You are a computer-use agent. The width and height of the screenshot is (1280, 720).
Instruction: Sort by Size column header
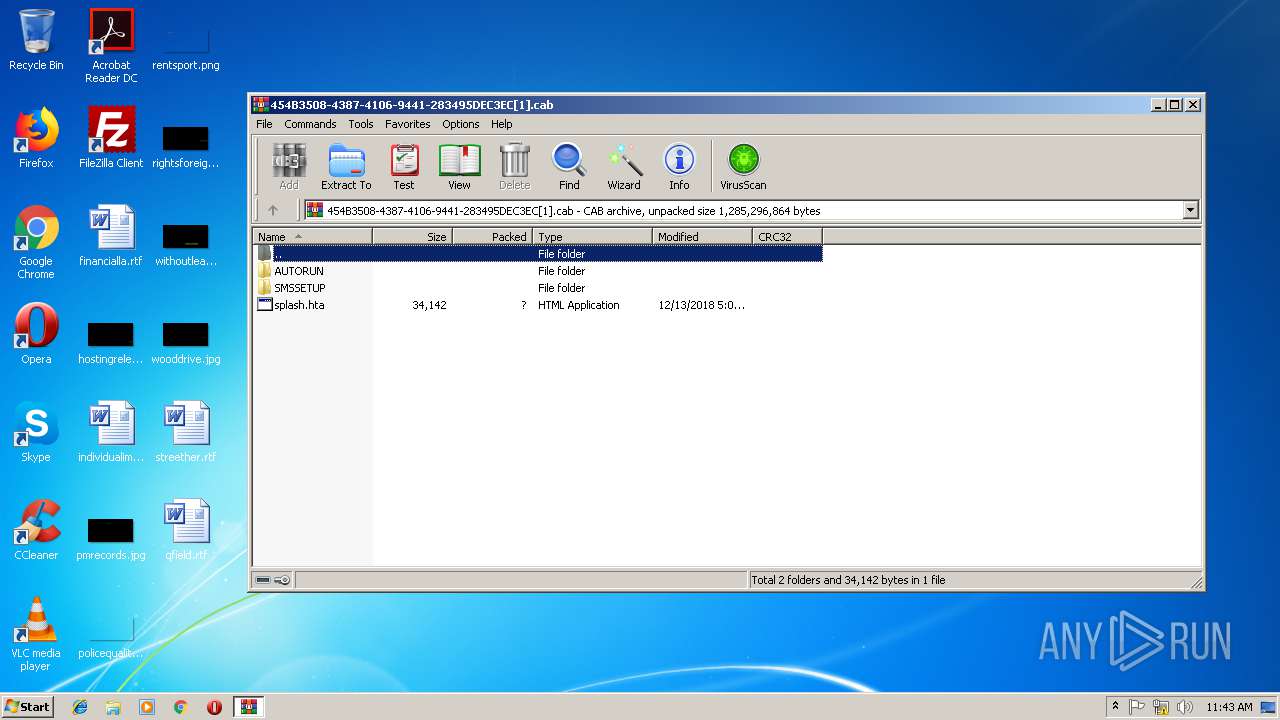[412, 237]
